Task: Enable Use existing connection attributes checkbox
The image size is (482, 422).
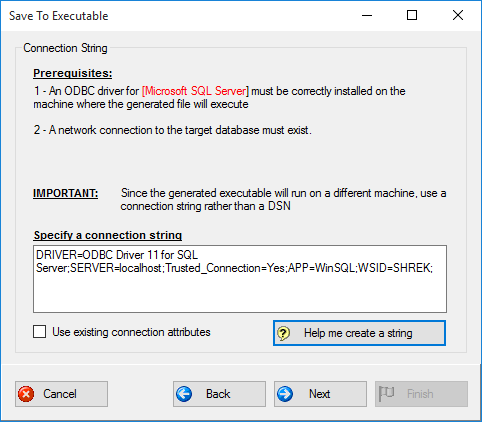Action: point(40,332)
